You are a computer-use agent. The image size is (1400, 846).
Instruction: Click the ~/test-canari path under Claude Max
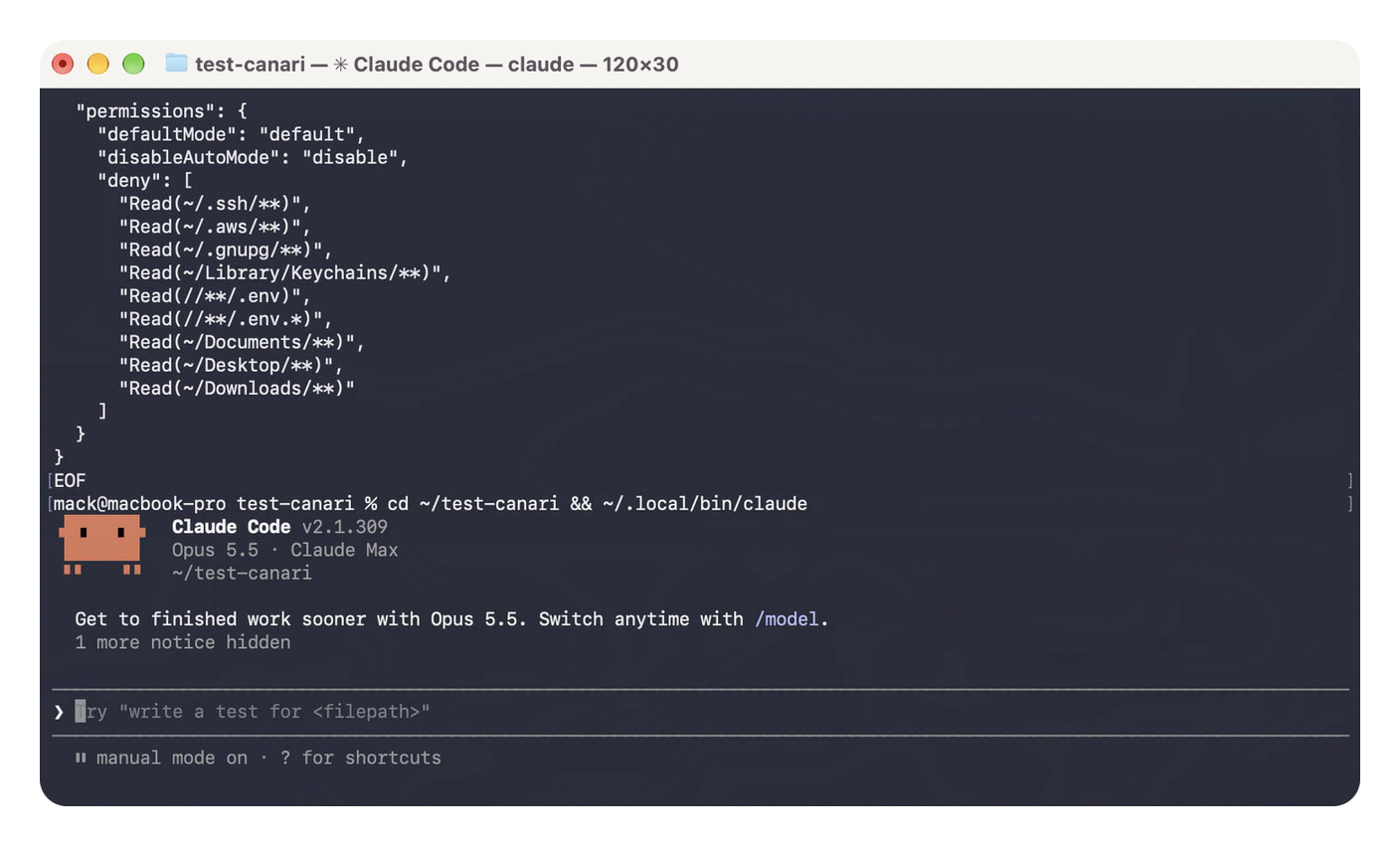[242, 573]
